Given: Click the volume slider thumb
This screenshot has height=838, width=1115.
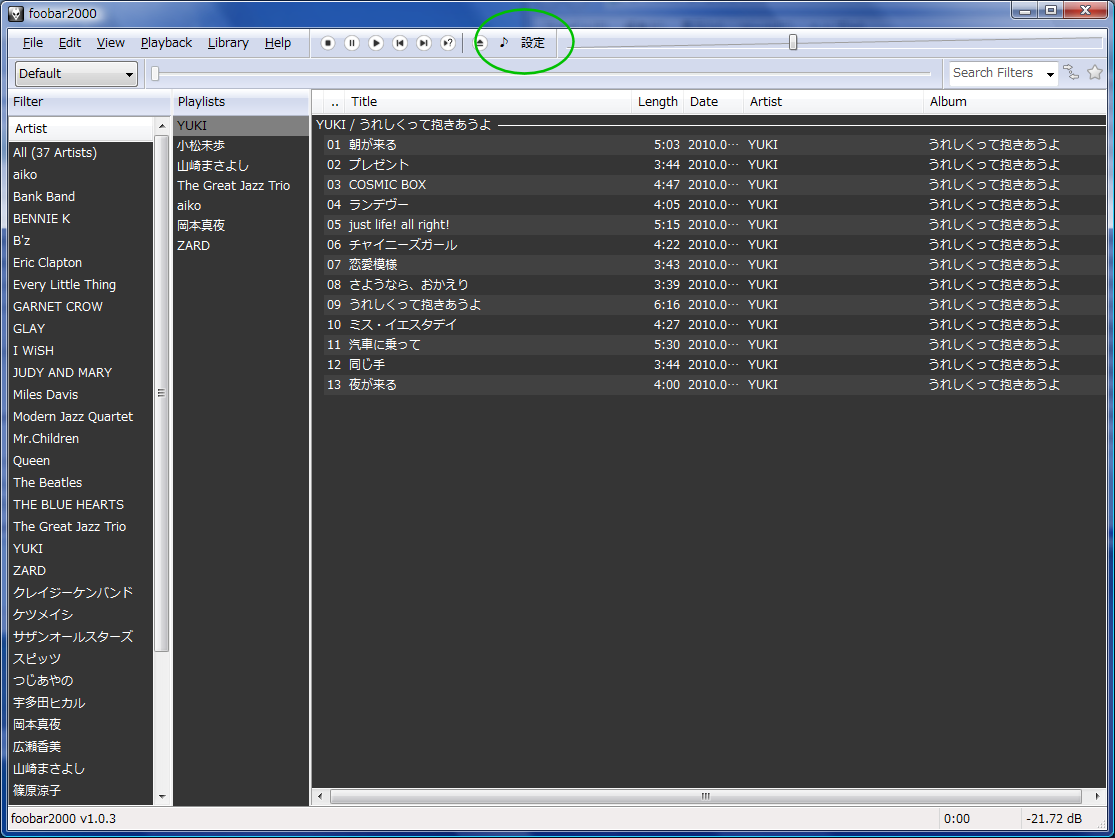Looking at the screenshot, I should pyautogui.click(x=793, y=43).
